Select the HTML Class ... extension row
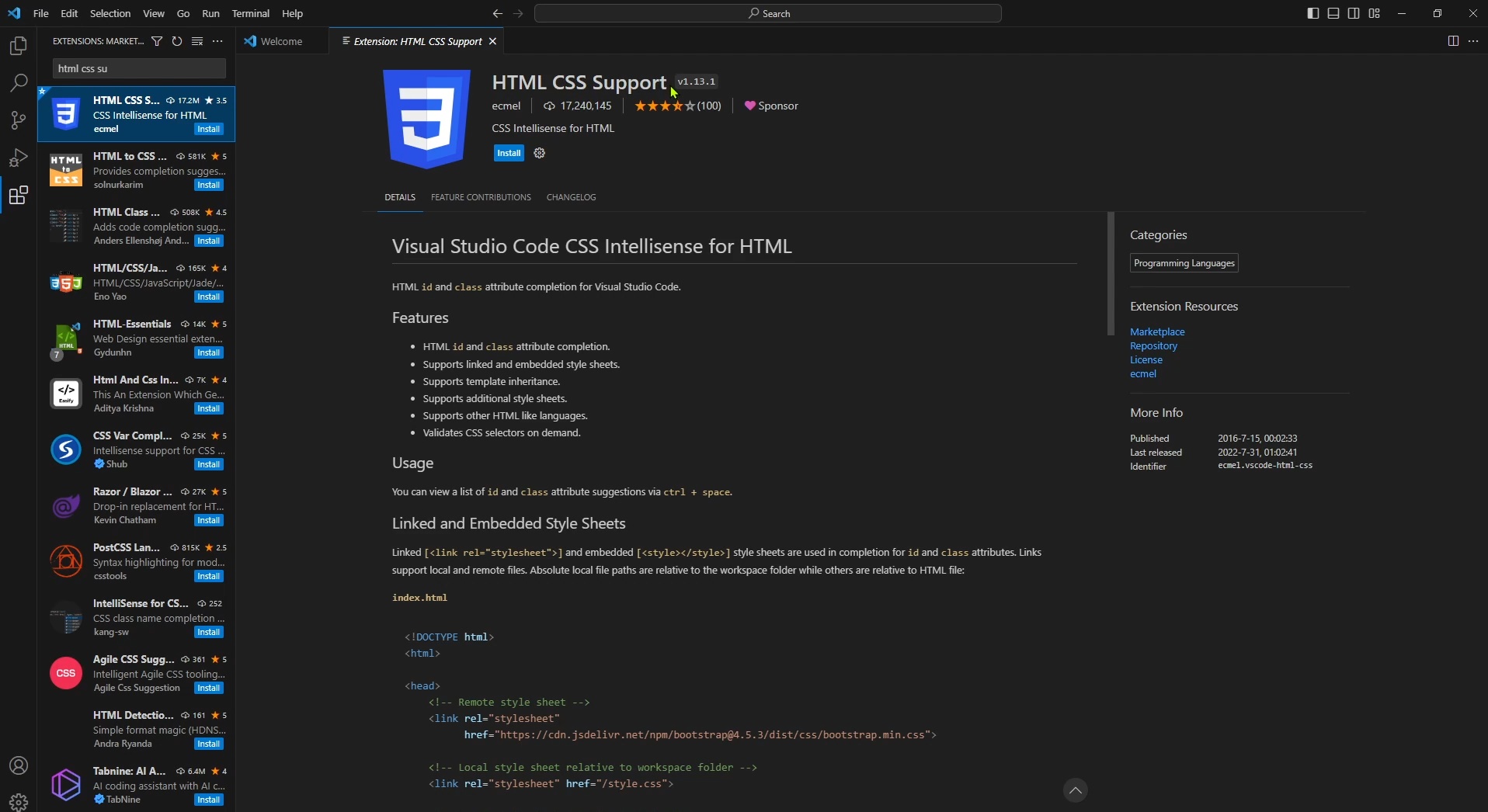Viewport: 1488px width, 812px height. pyautogui.click(x=137, y=226)
